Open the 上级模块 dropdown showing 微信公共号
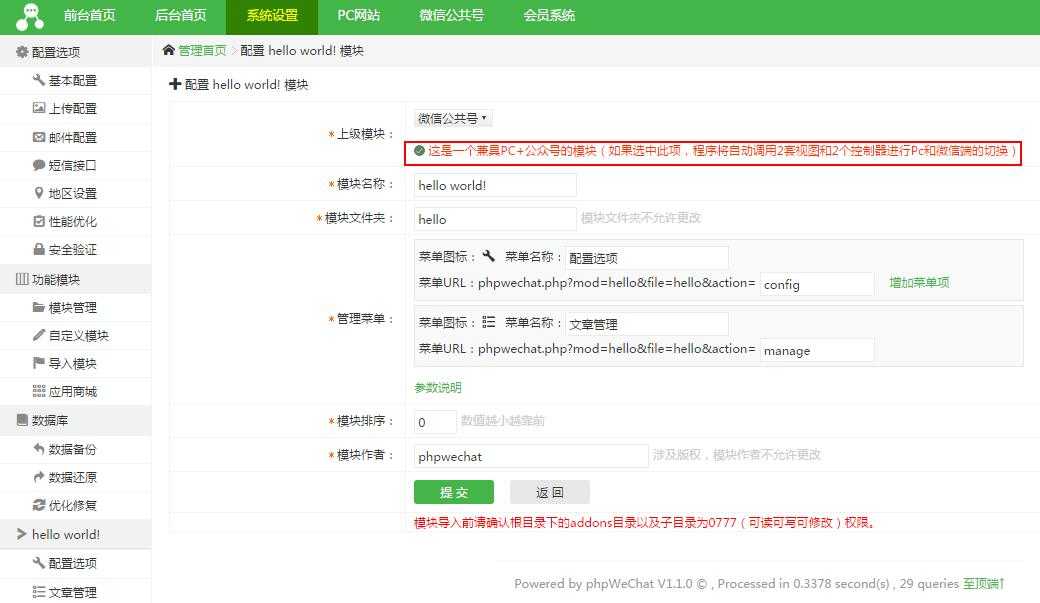 coord(453,118)
